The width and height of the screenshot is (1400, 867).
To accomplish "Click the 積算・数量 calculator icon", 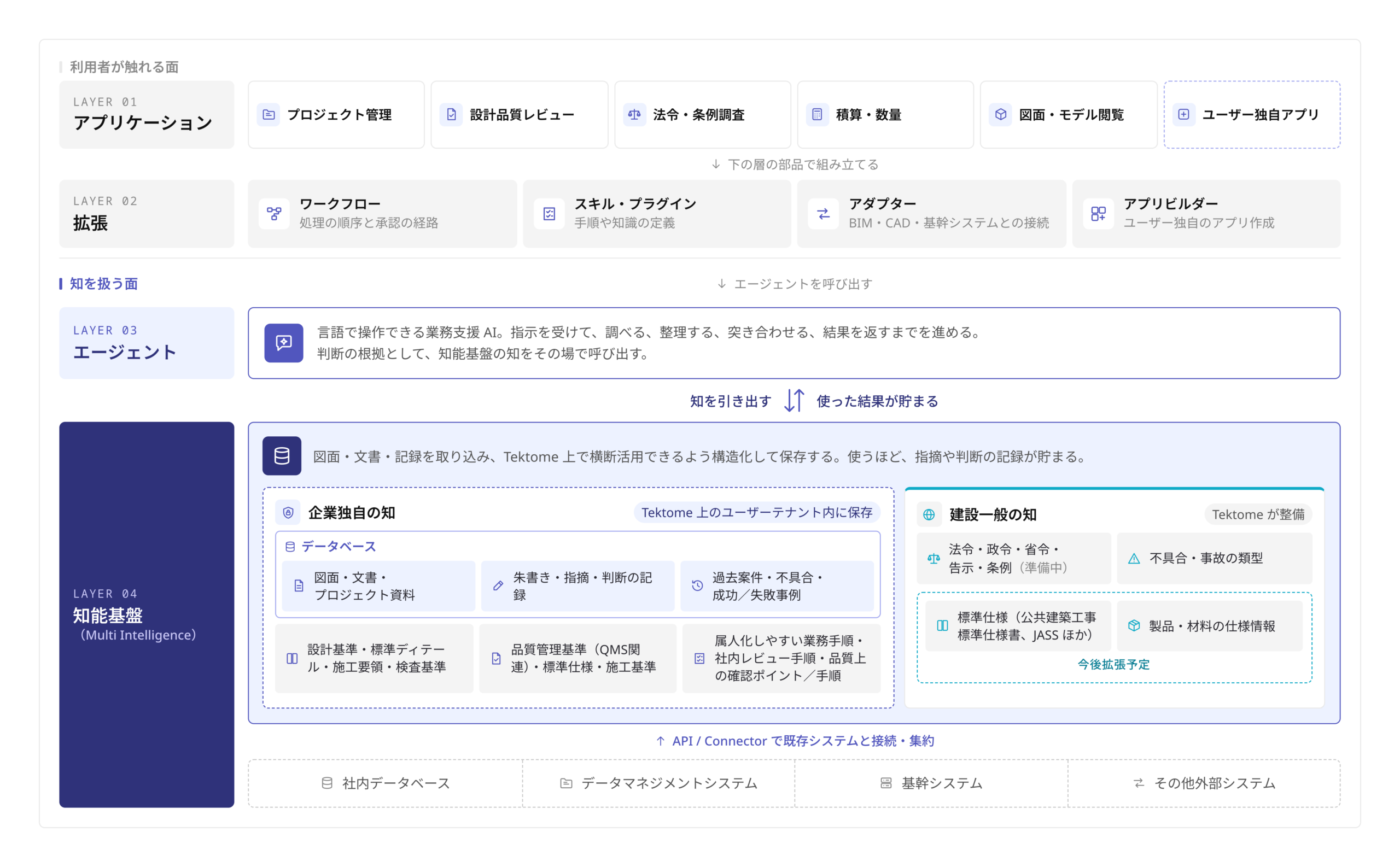I will tap(817, 115).
